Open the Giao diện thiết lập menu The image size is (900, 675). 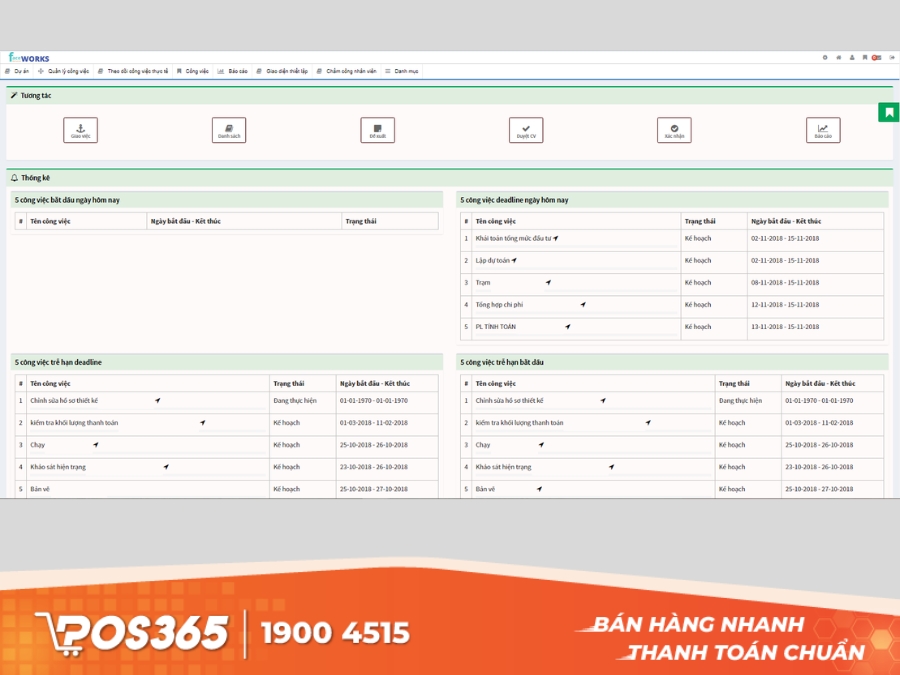click(x=282, y=72)
